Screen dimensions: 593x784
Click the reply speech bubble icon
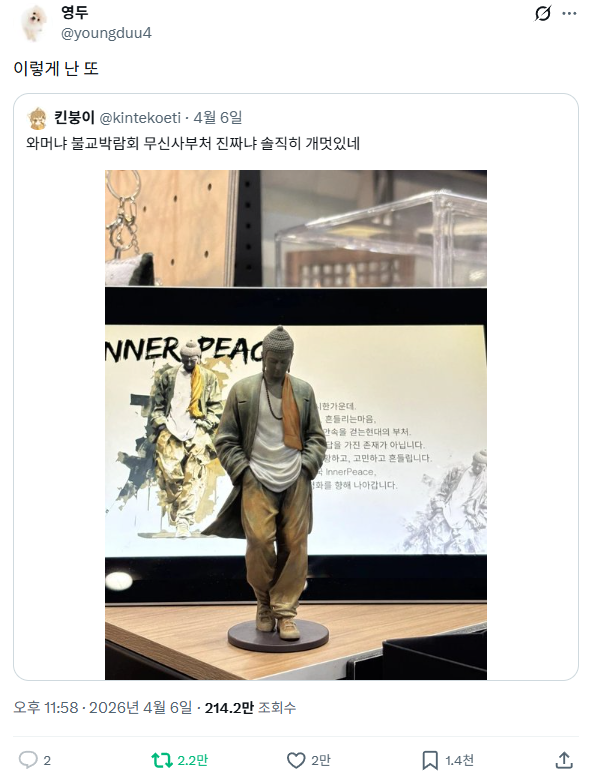[x=28, y=760]
